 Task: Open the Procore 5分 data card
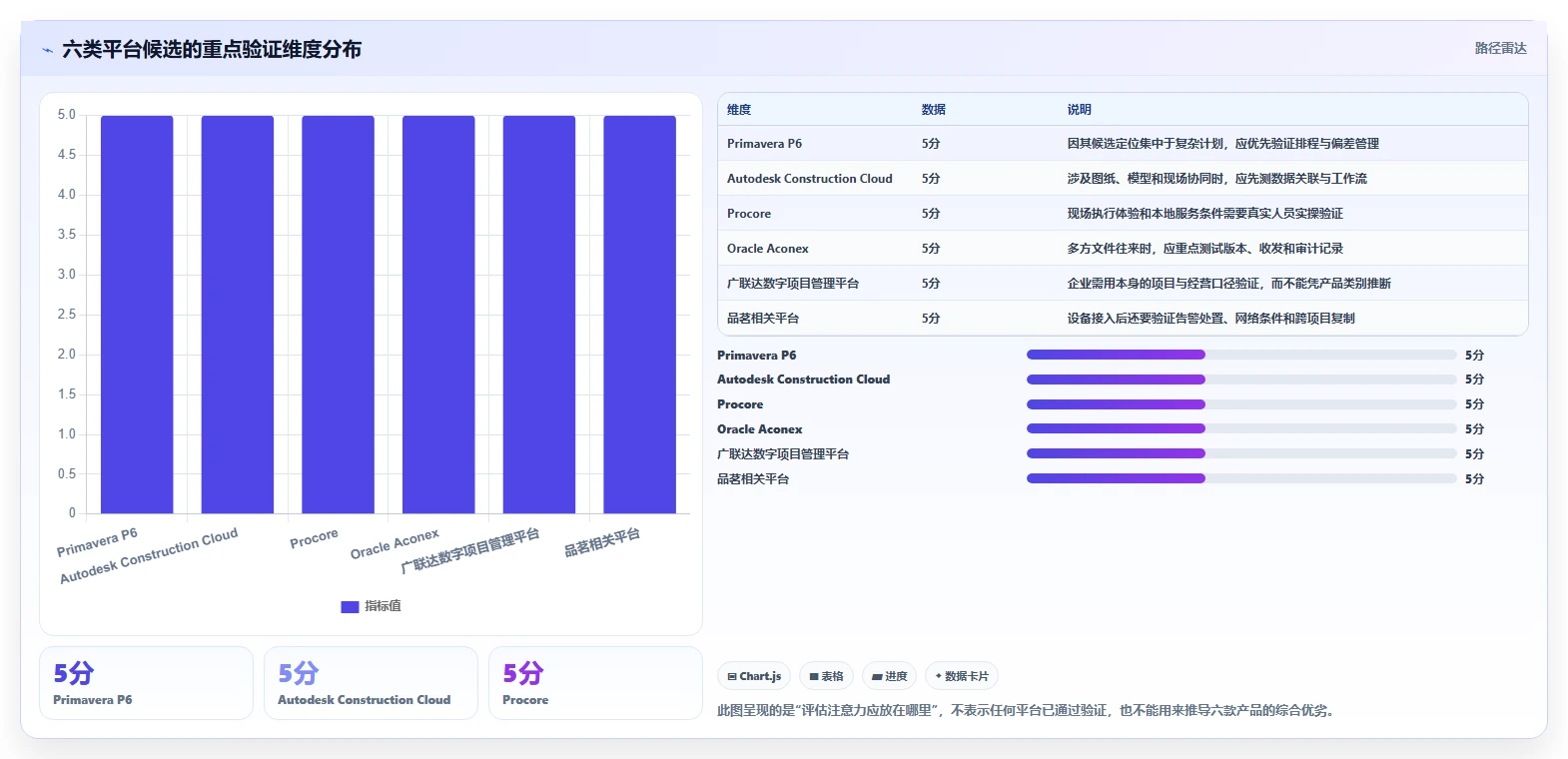[x=595, y=683]
